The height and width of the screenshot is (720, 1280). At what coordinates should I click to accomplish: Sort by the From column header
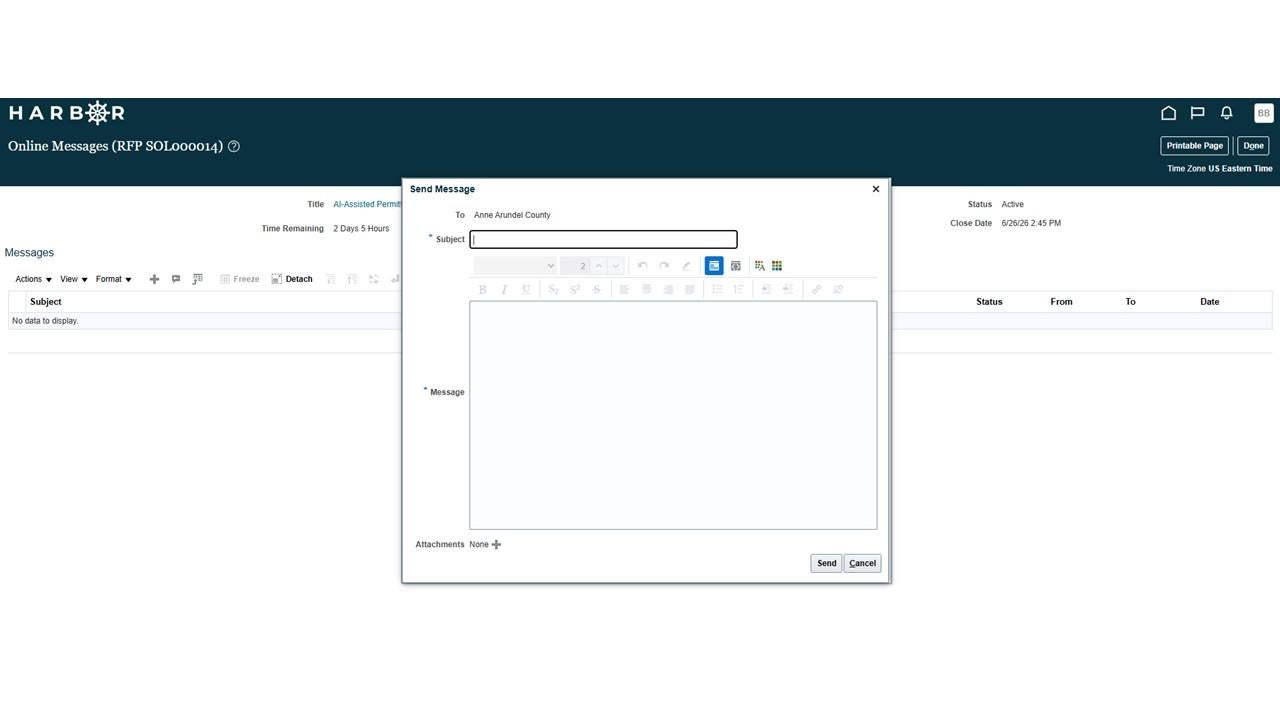1061,301
